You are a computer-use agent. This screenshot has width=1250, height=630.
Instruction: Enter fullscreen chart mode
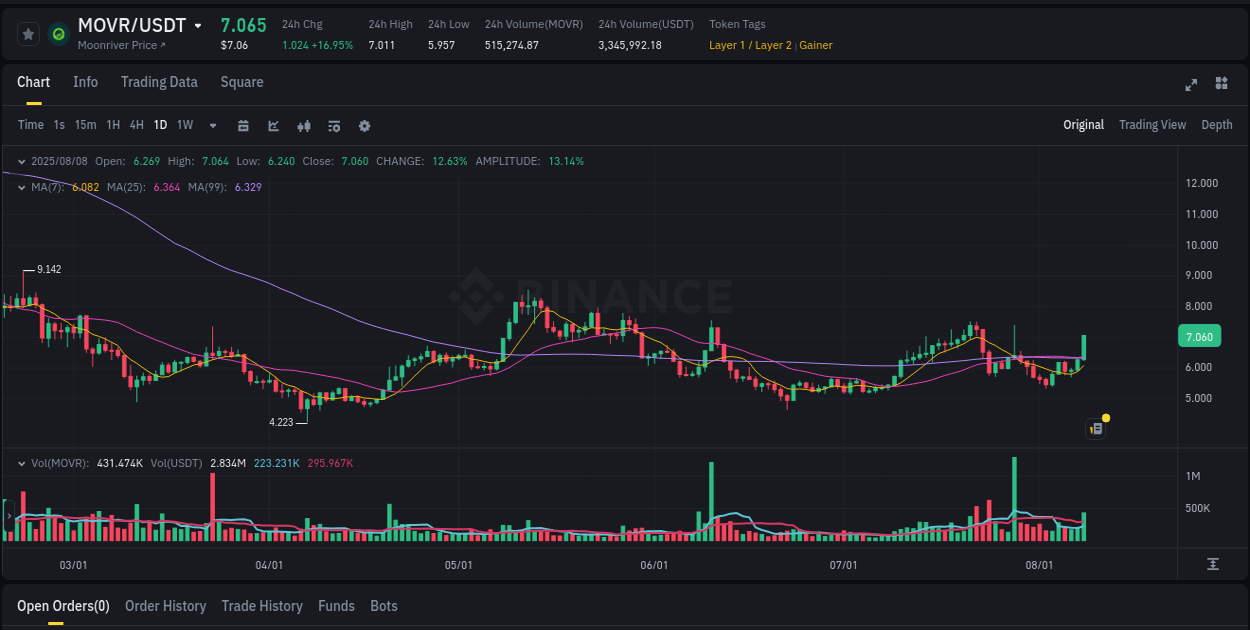tap(1191, 85)
